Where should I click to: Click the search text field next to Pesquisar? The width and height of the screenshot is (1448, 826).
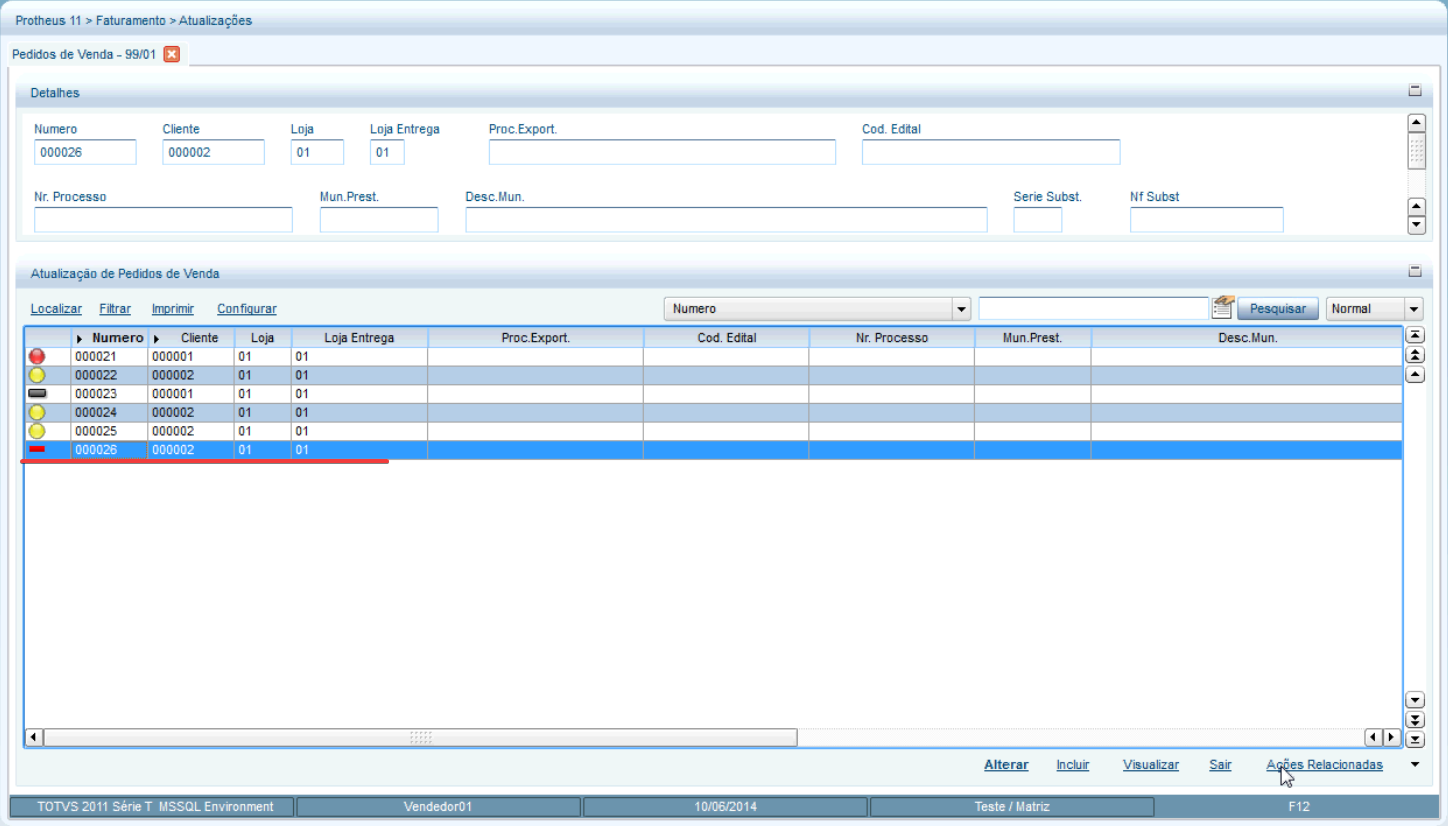point(1092,309)
